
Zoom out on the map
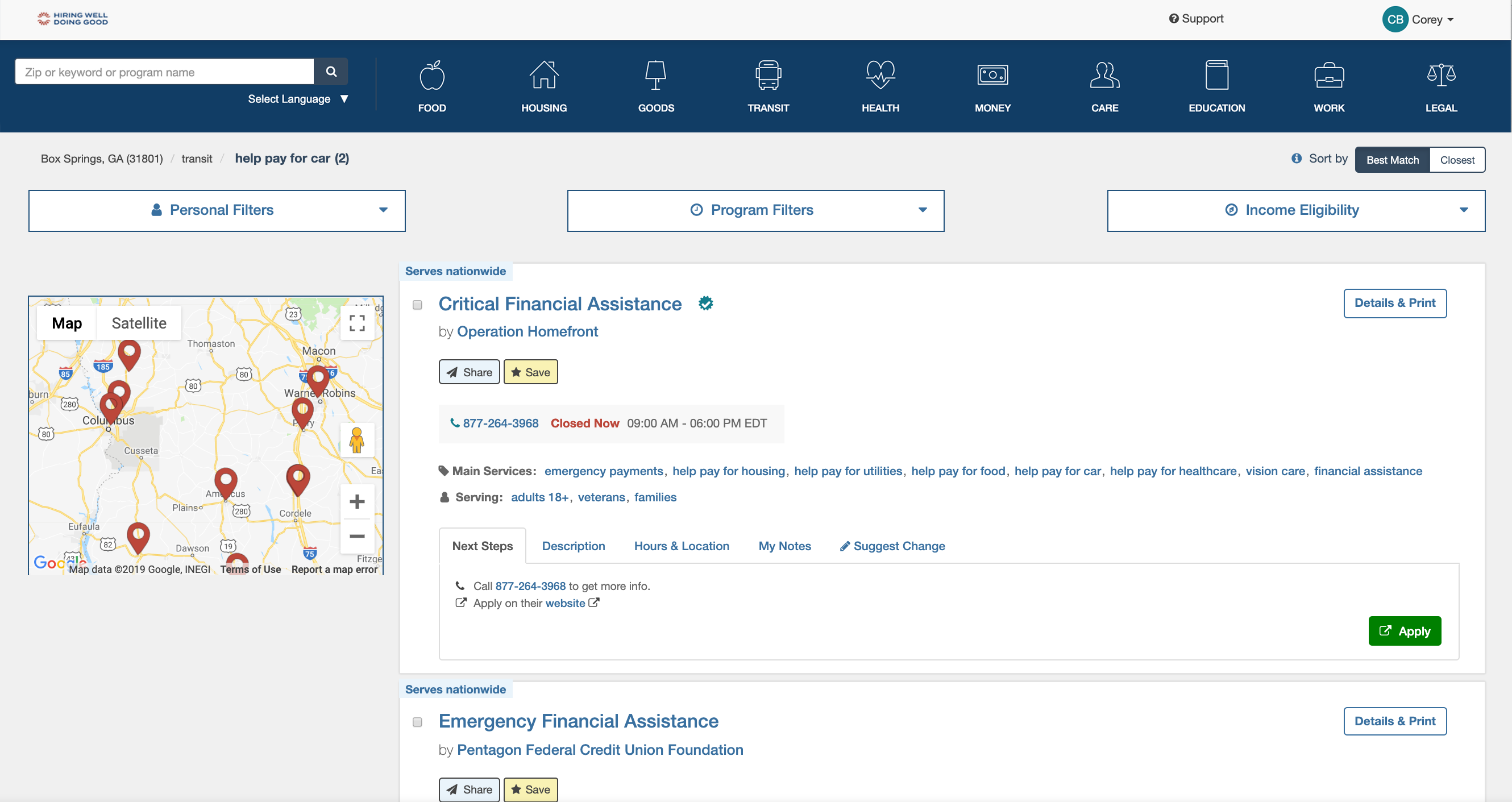(357, 536)
